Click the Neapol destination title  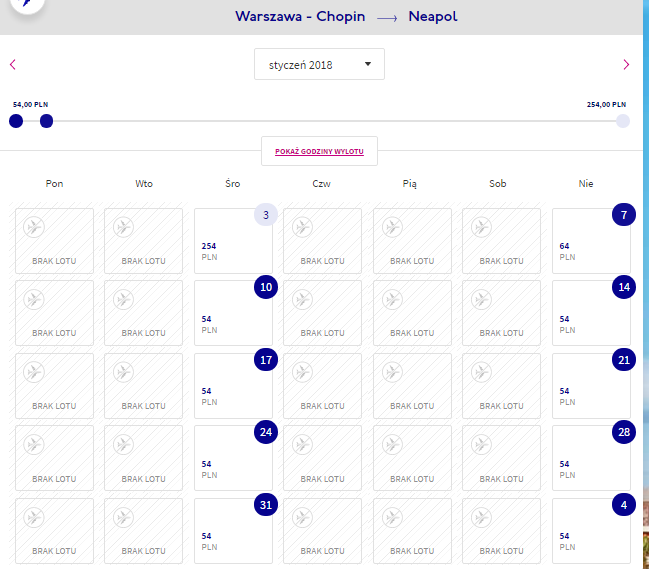point(433,17)
